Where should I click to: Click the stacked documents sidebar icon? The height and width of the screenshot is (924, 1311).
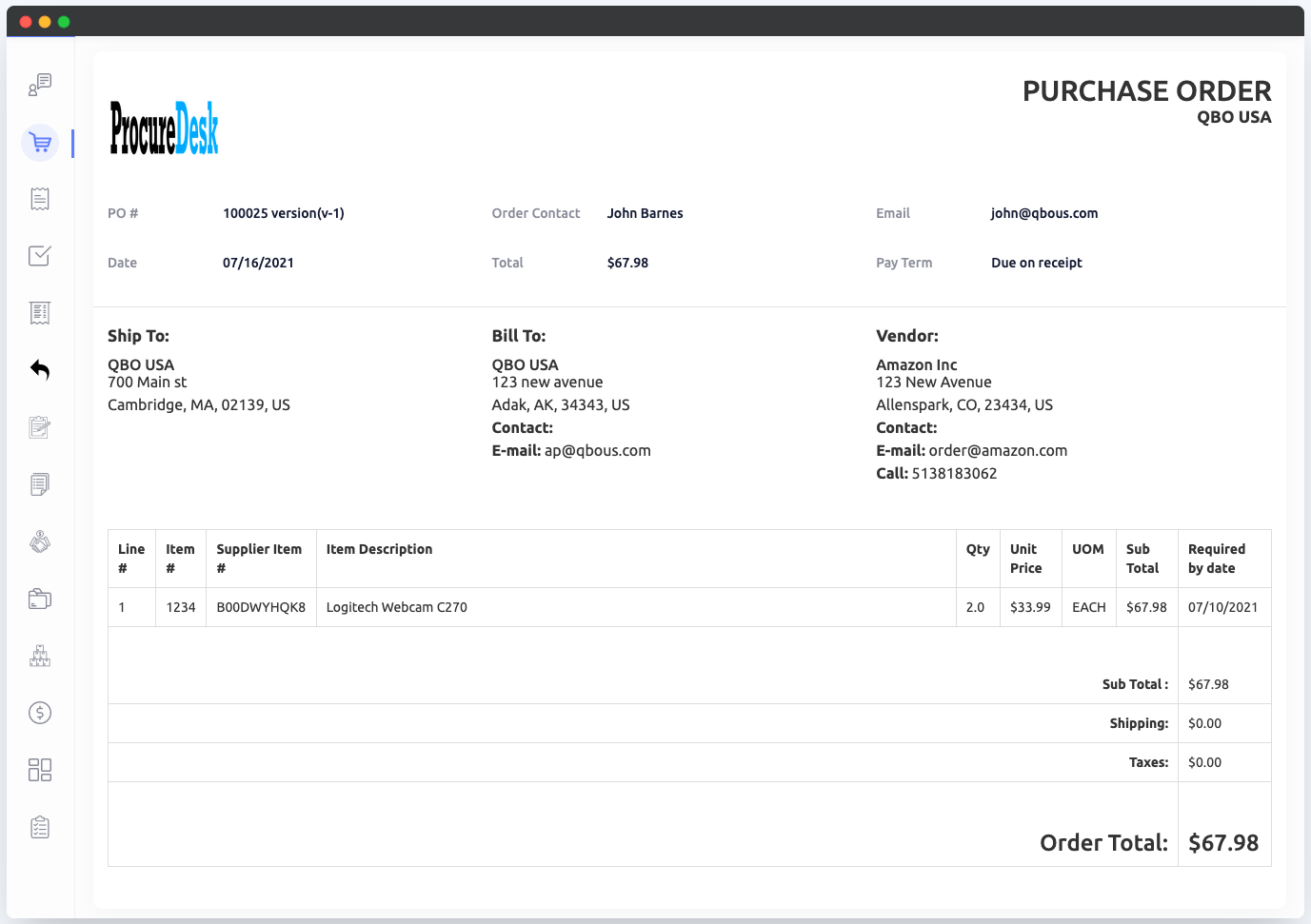click(x=40, y=484)
